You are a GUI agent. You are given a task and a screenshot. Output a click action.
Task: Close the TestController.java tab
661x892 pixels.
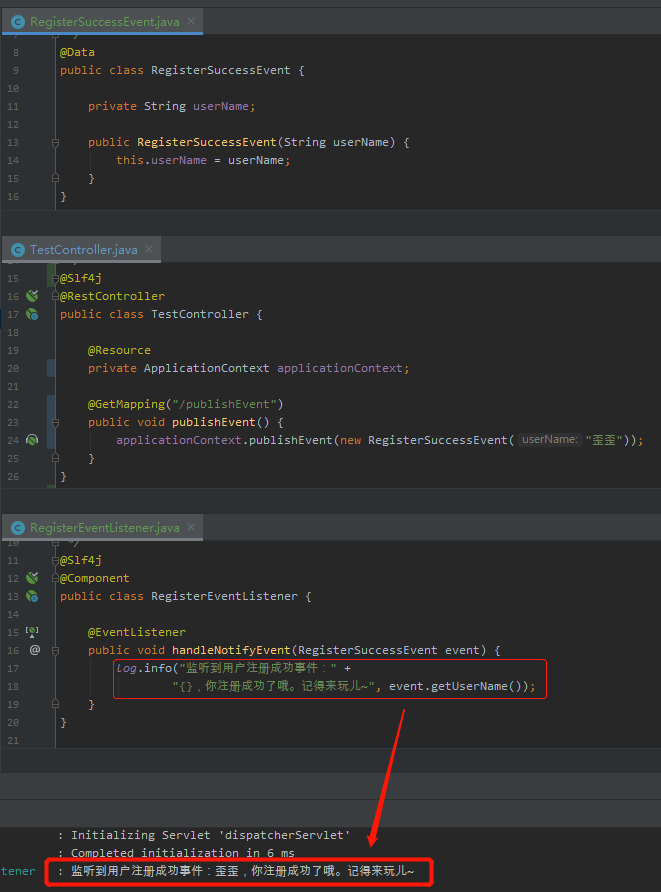[148, 249]
